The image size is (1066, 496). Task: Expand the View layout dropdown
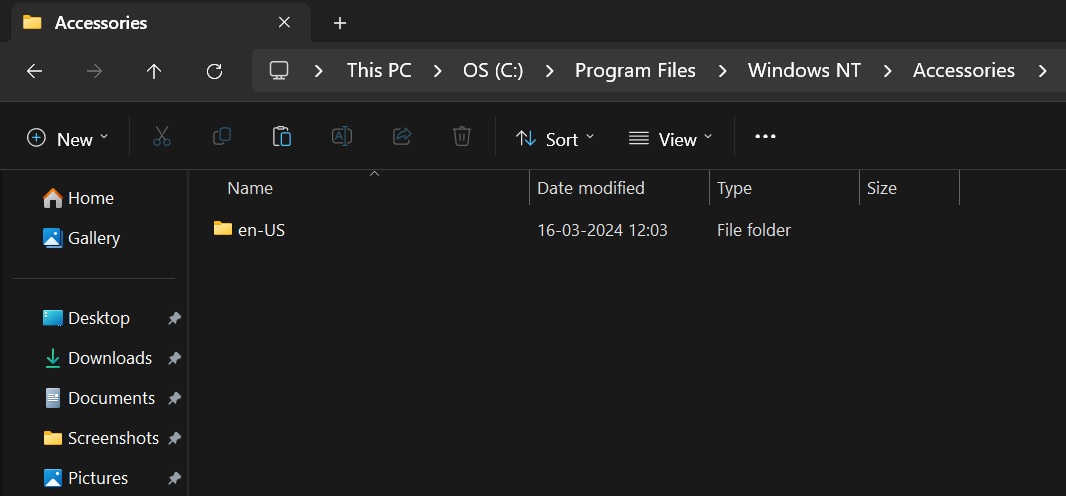pos(670,139)
